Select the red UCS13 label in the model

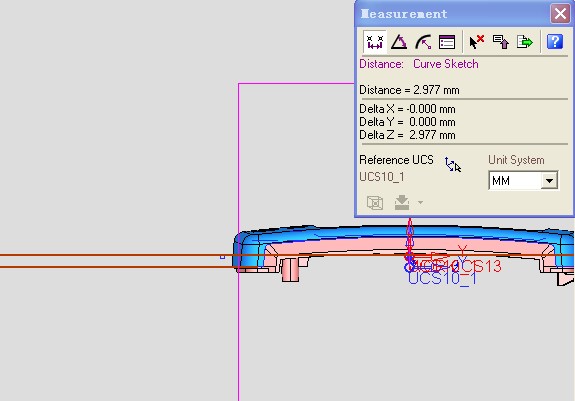click(x=478, y=266)
